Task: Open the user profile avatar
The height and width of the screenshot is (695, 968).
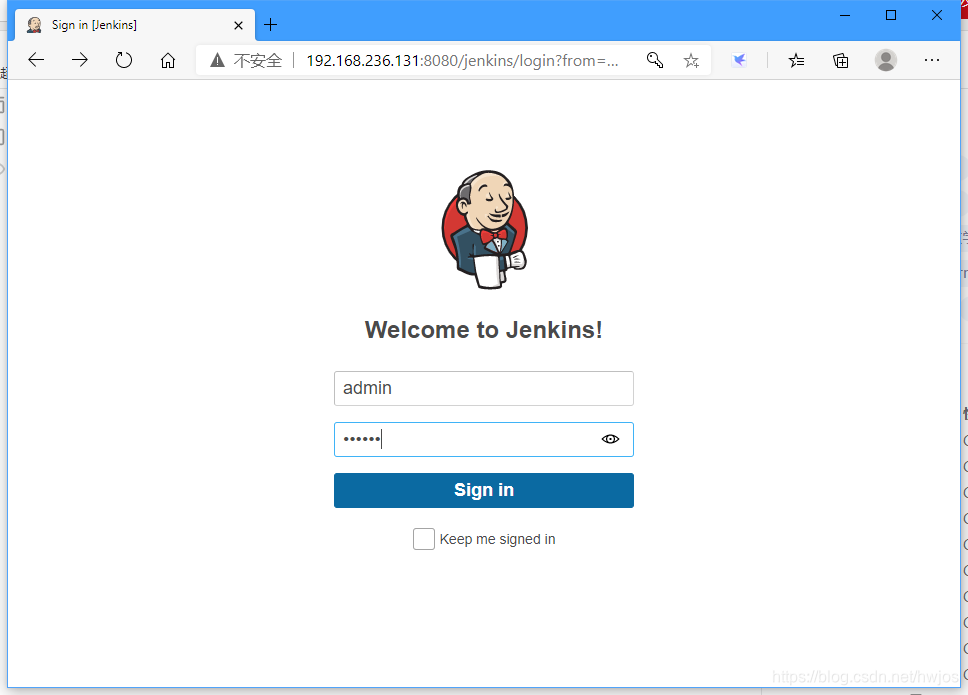Action: click(886, 60)
